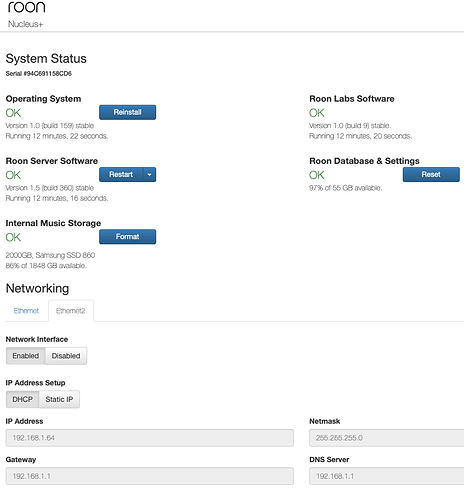Click the Internal Music Storage heading
This screenshot has width=464, height=500.
click(x=53, y=223)
